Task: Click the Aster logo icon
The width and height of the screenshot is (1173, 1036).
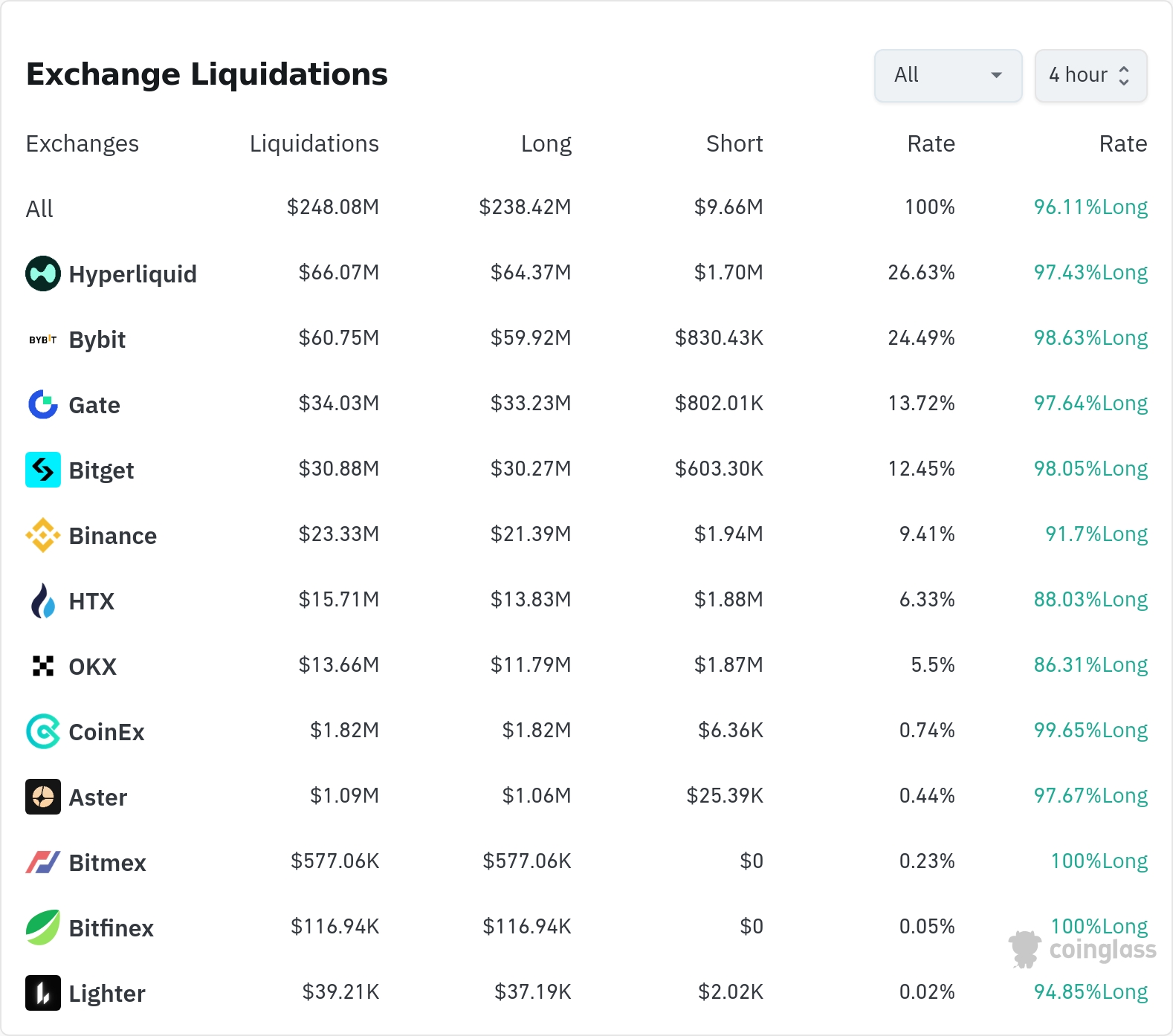Action: click(43, 797)
